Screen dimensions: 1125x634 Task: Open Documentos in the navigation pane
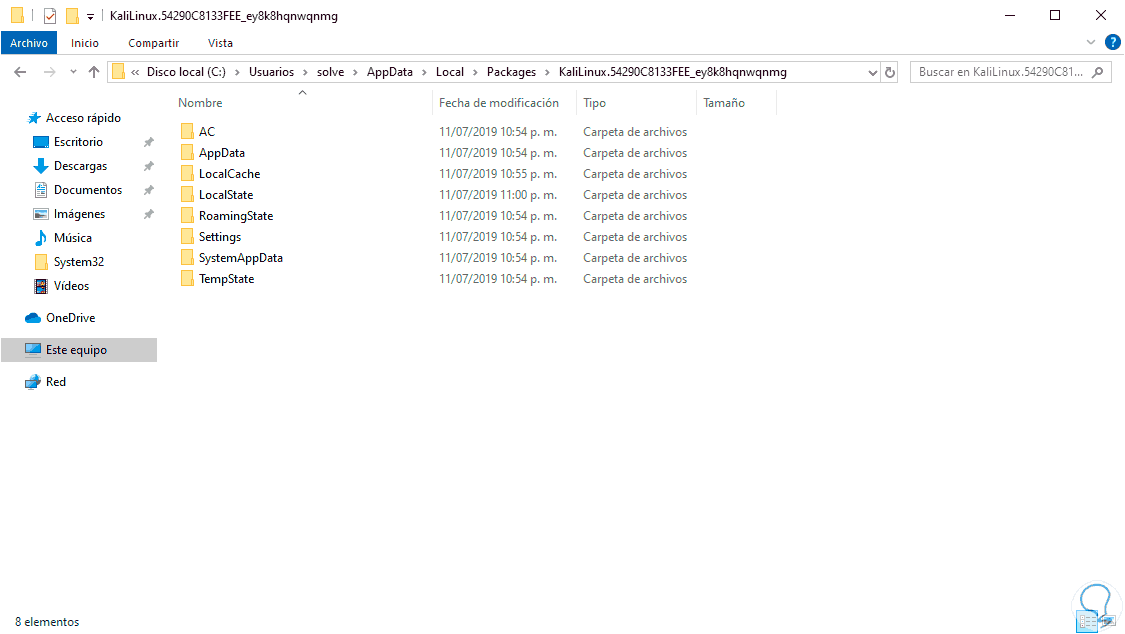(x=78, y=190)
